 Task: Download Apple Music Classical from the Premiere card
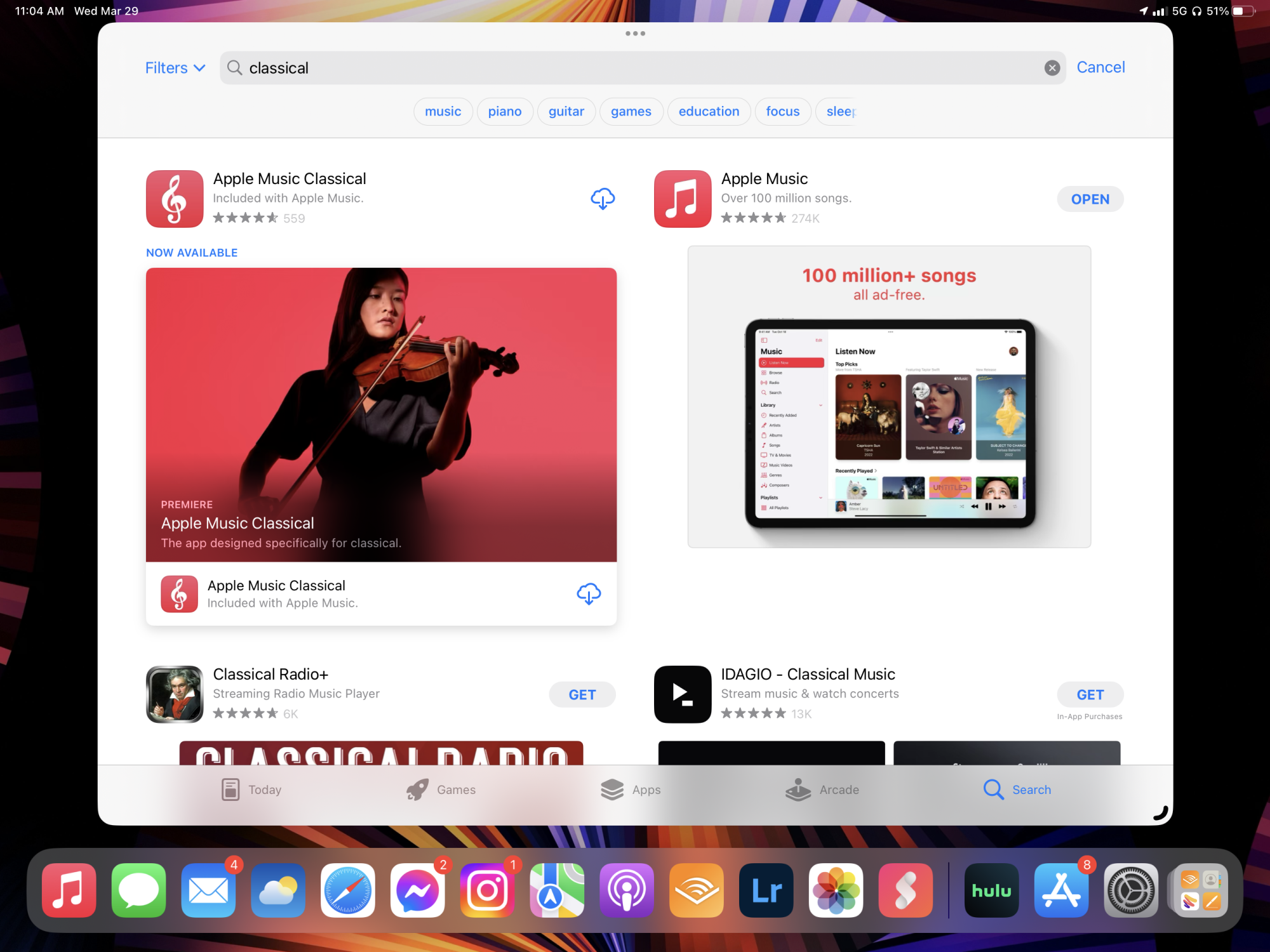click(x=589, y=594)
